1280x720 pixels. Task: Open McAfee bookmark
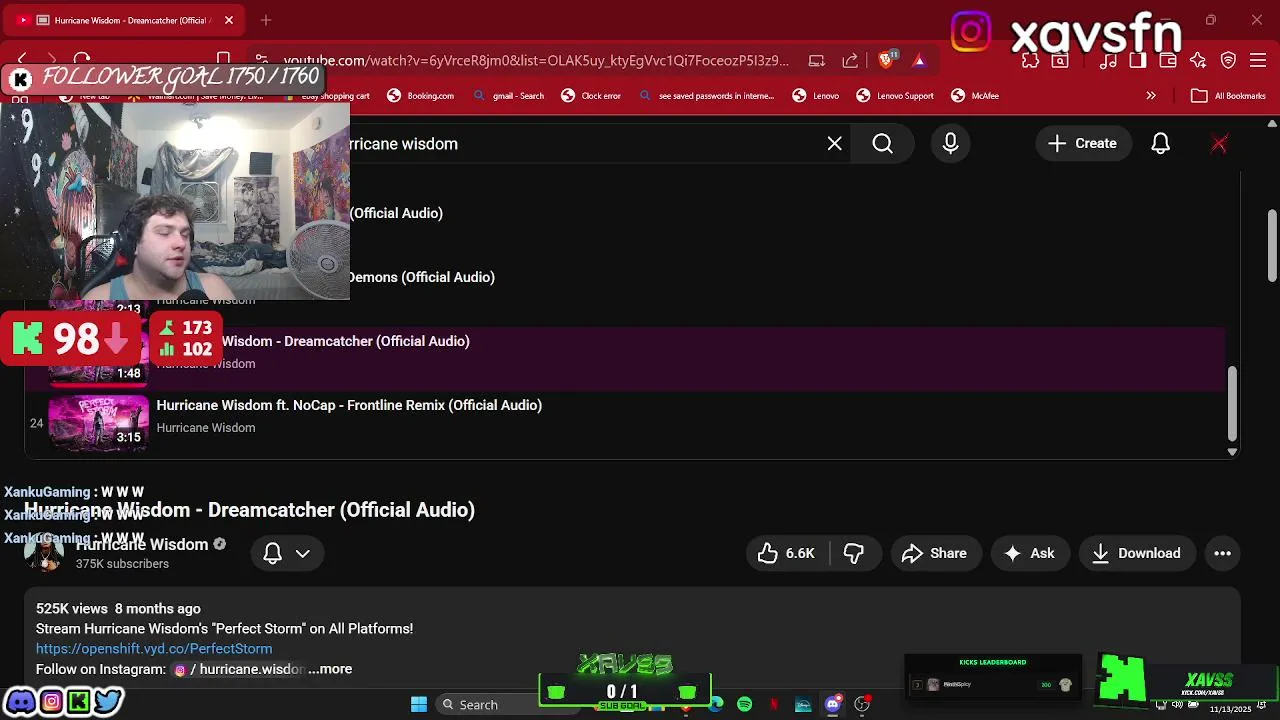[975, 96]
